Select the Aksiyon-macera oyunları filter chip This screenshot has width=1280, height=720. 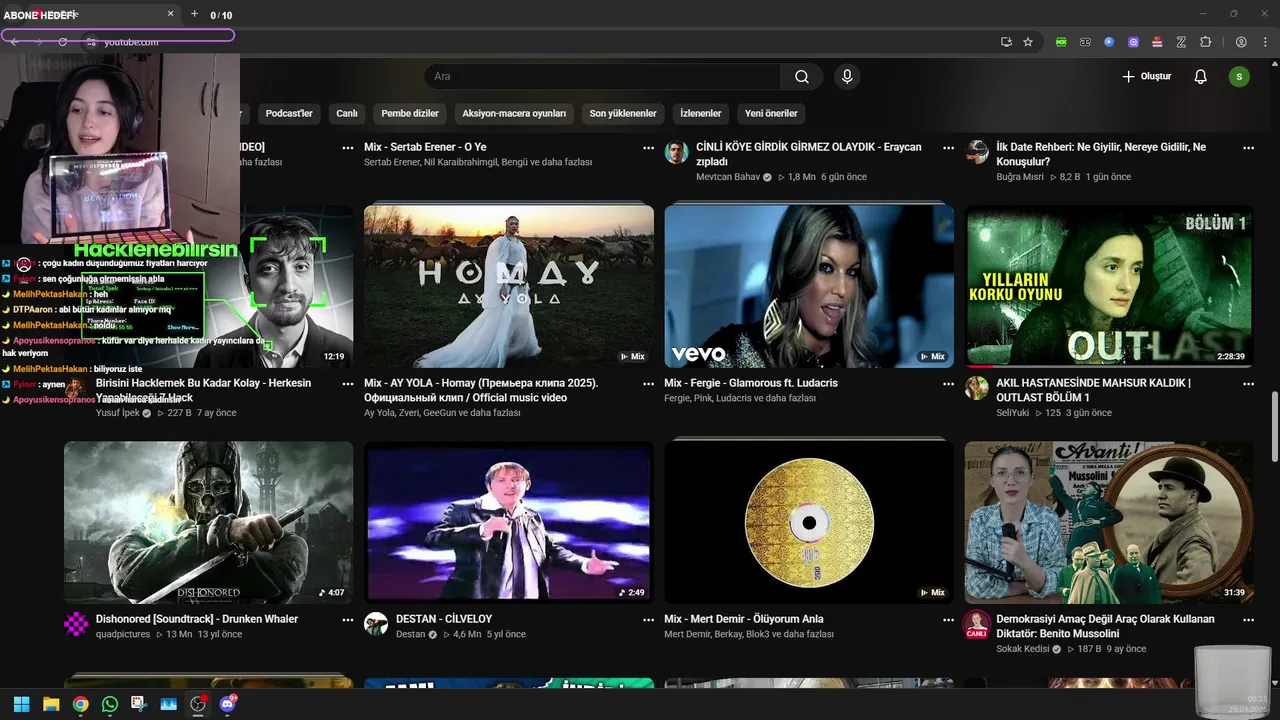(514, 114)
